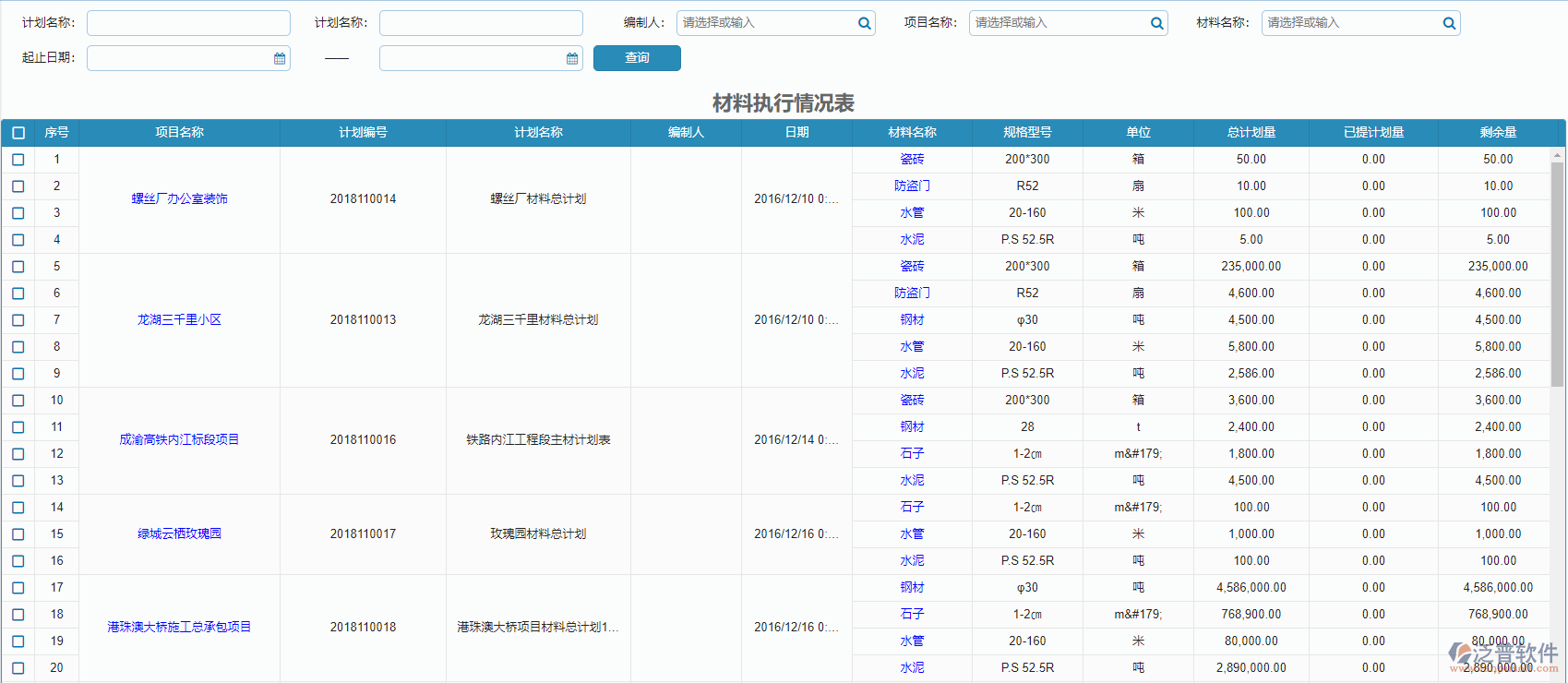Open the 螺丝厂办公室装饰 project link
Viewport: 1568px width, 683px height.
coord(179,198)
